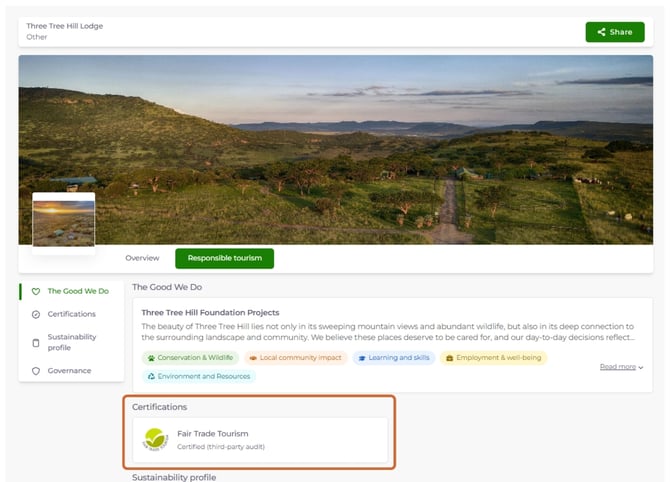670x482 pixels.
Task: Click the Three Tree Hill Foundation Projects heading
Action: point(210,313)
